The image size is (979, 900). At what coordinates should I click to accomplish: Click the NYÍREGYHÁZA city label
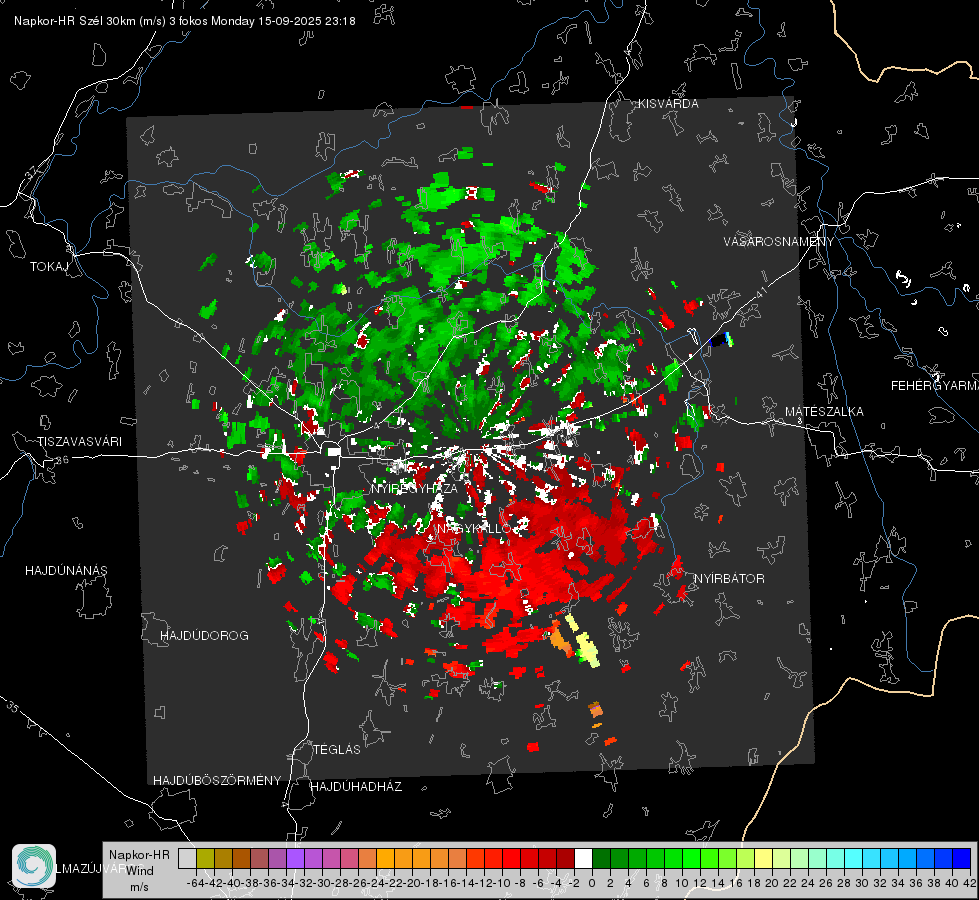click(414, 488)
